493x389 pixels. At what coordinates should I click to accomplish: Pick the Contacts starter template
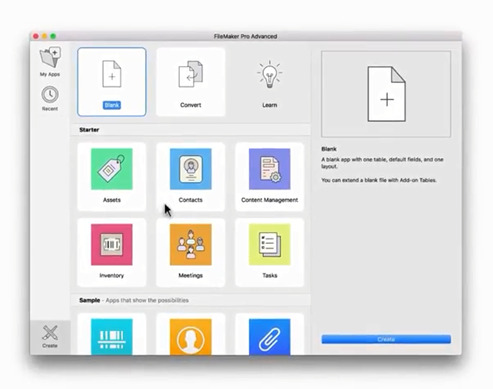(x=191, y=177)
